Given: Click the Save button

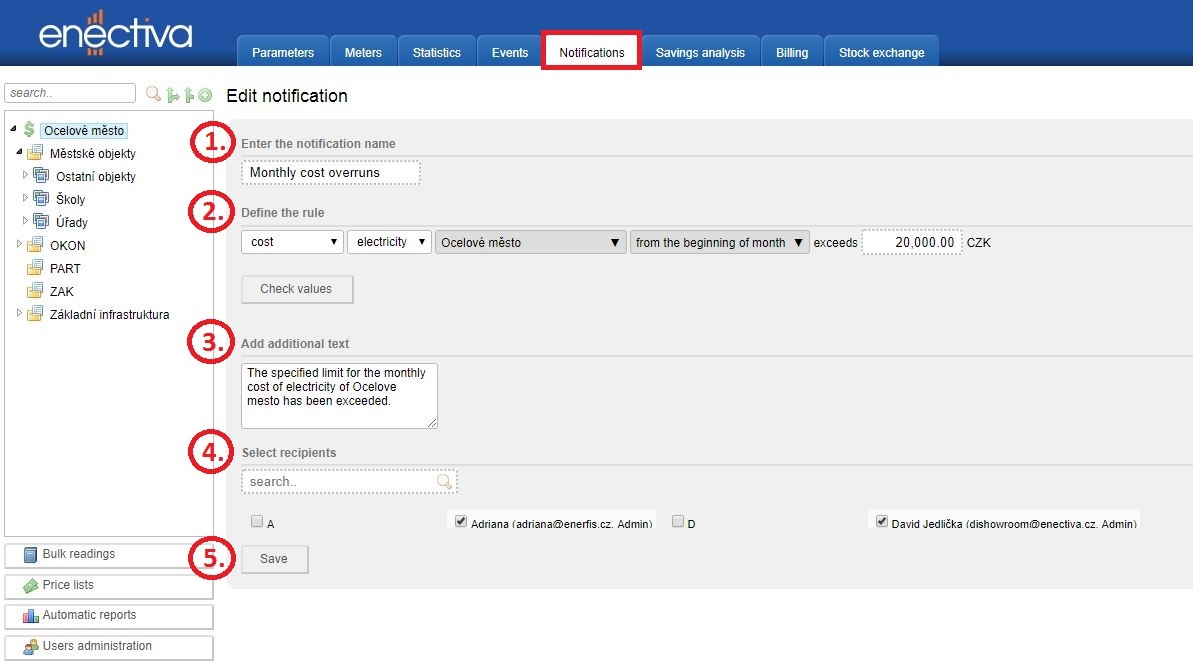Looking at the screenshot, I should tap(274, 559).
